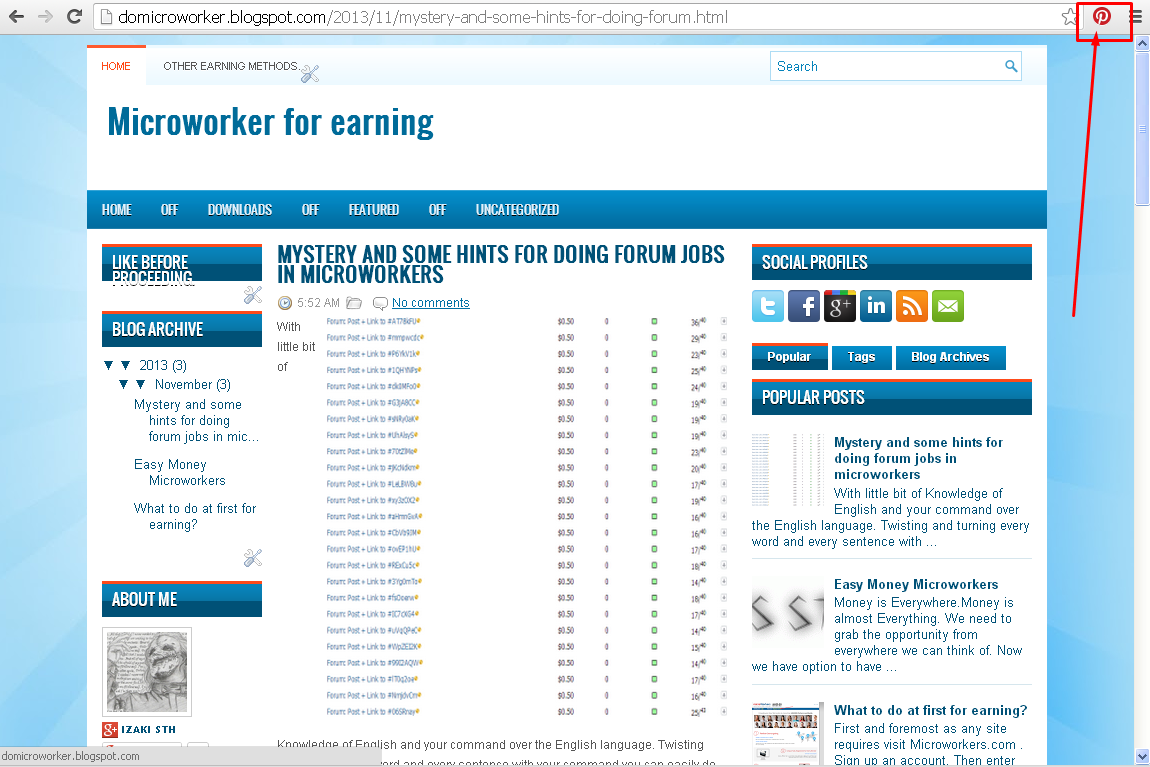Image resolution: width=1150 pixels, height=767 pixels.
Task: Switch to the Tags tab
Action: pos(861,357)
